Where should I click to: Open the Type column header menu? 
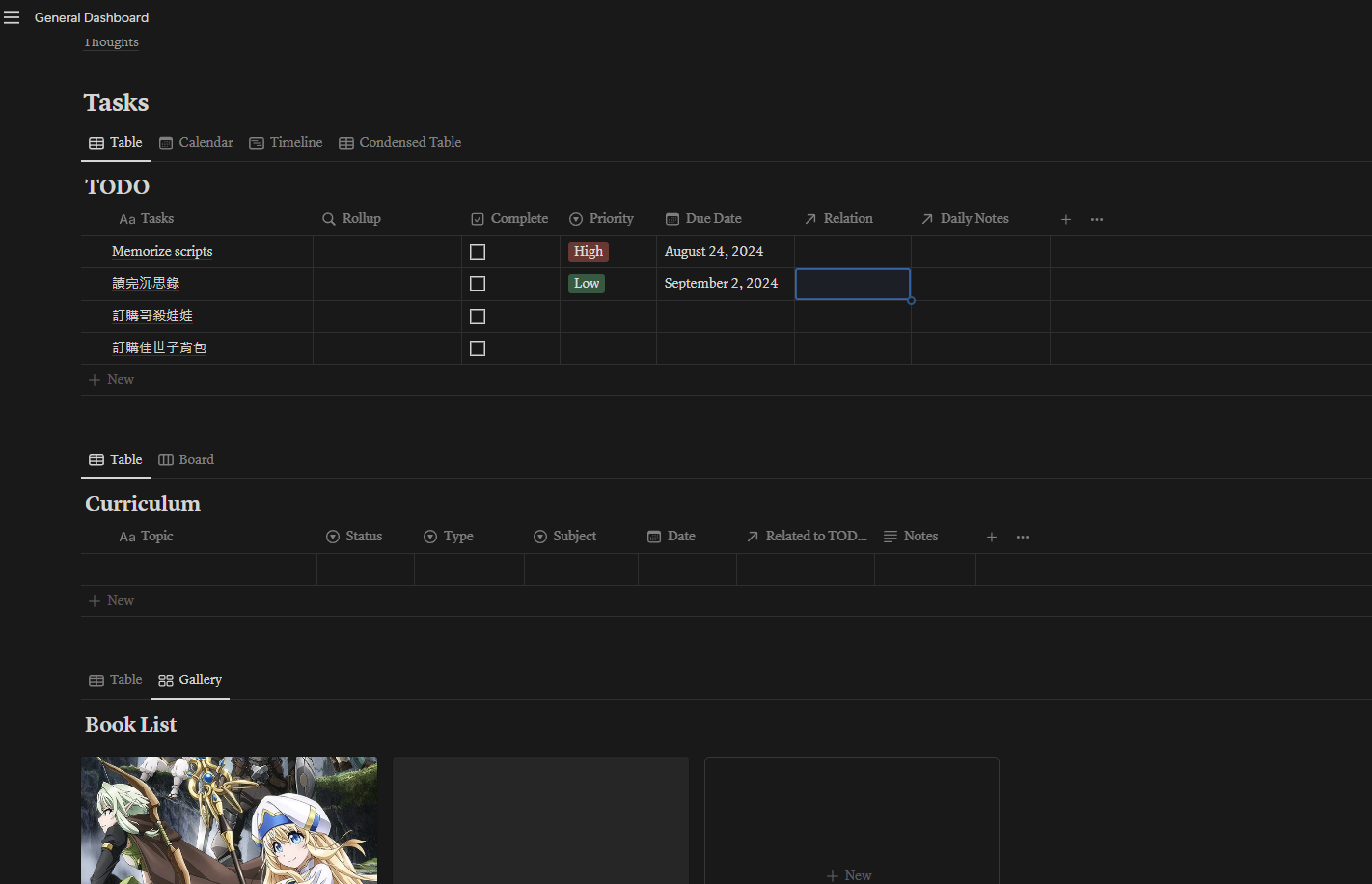click(x=449, y=537)
